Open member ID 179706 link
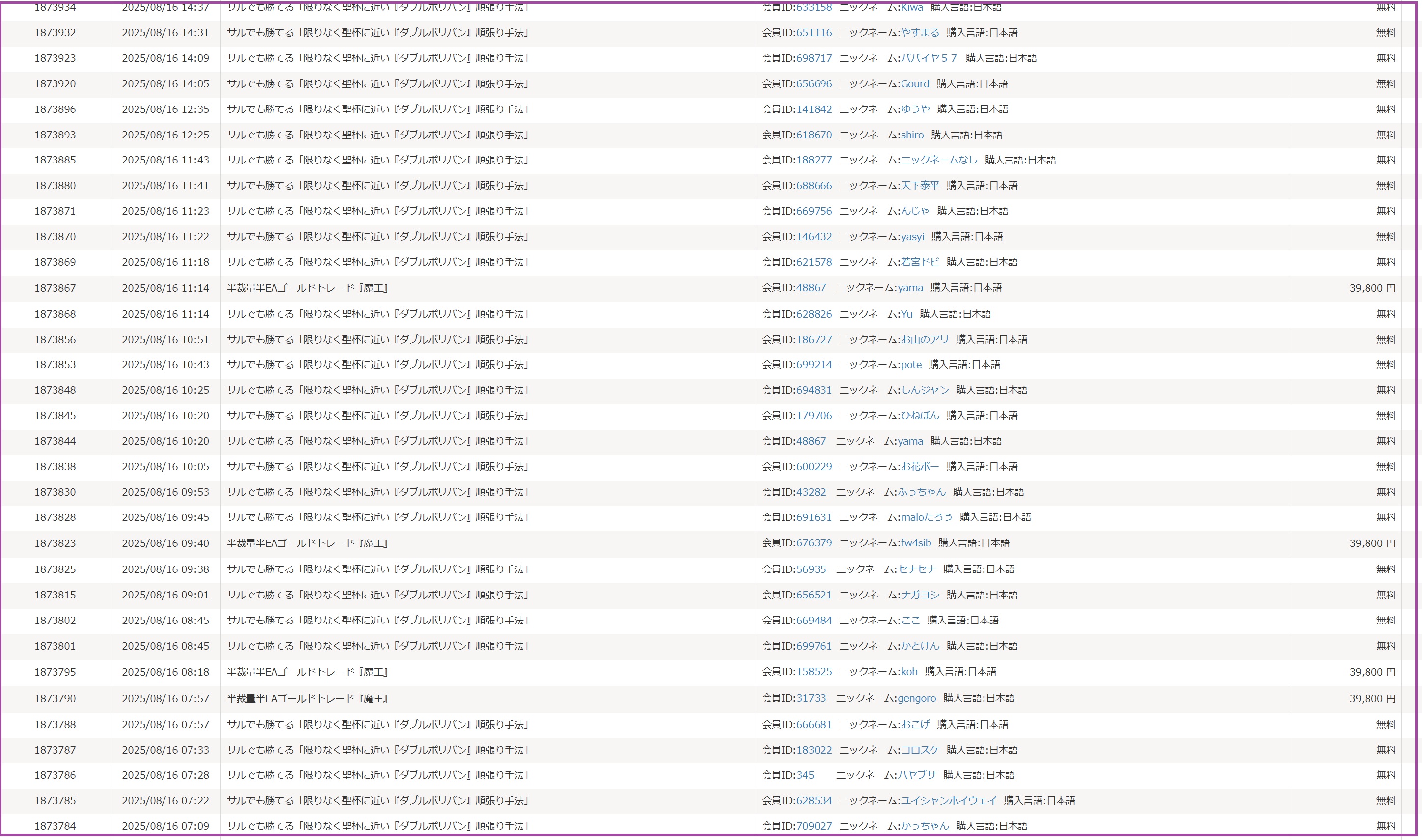Screen dimensions: 1422x840 coord(814,415)
